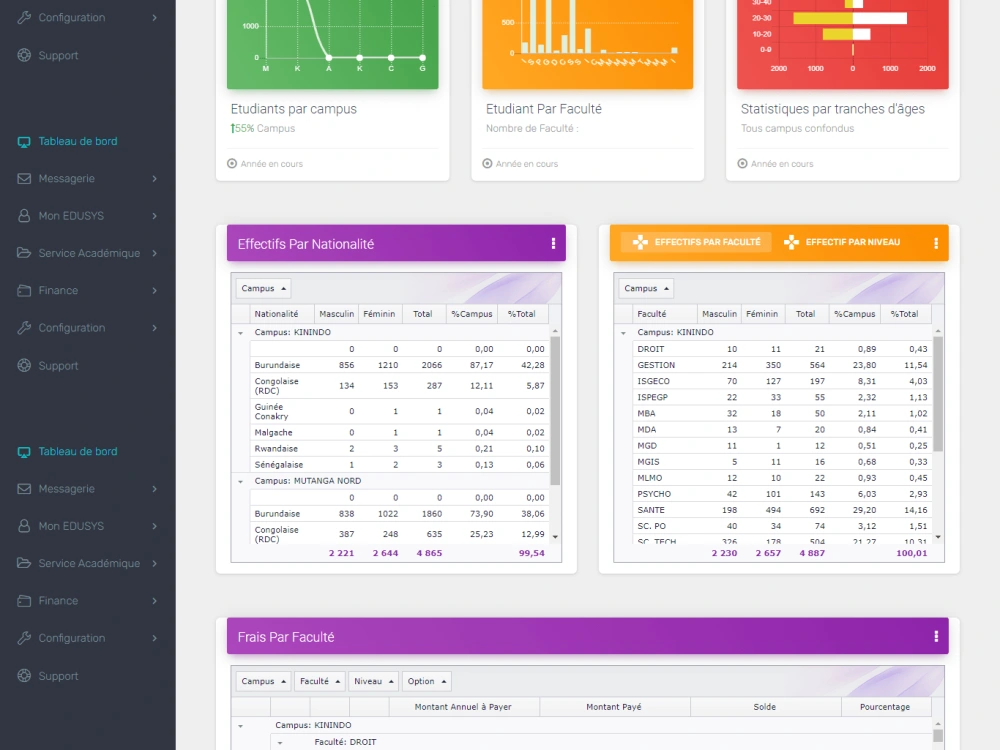Click the orange Etudiant Par Faculté chart
The height and width of the screenshot is (750, 1000).
click(x=587, y=43)
